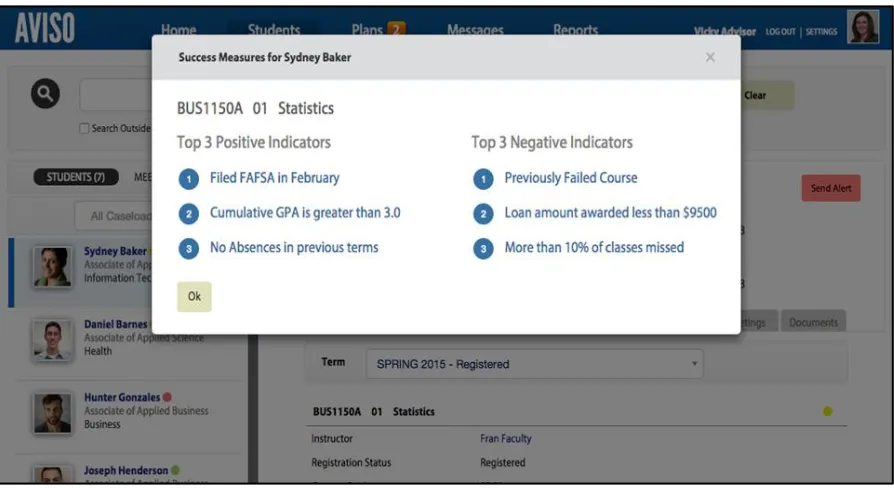Expand the All Caseload filter dropdown
Screen dimensions: 894x488
pyautogui.click(x=114, y=216)
